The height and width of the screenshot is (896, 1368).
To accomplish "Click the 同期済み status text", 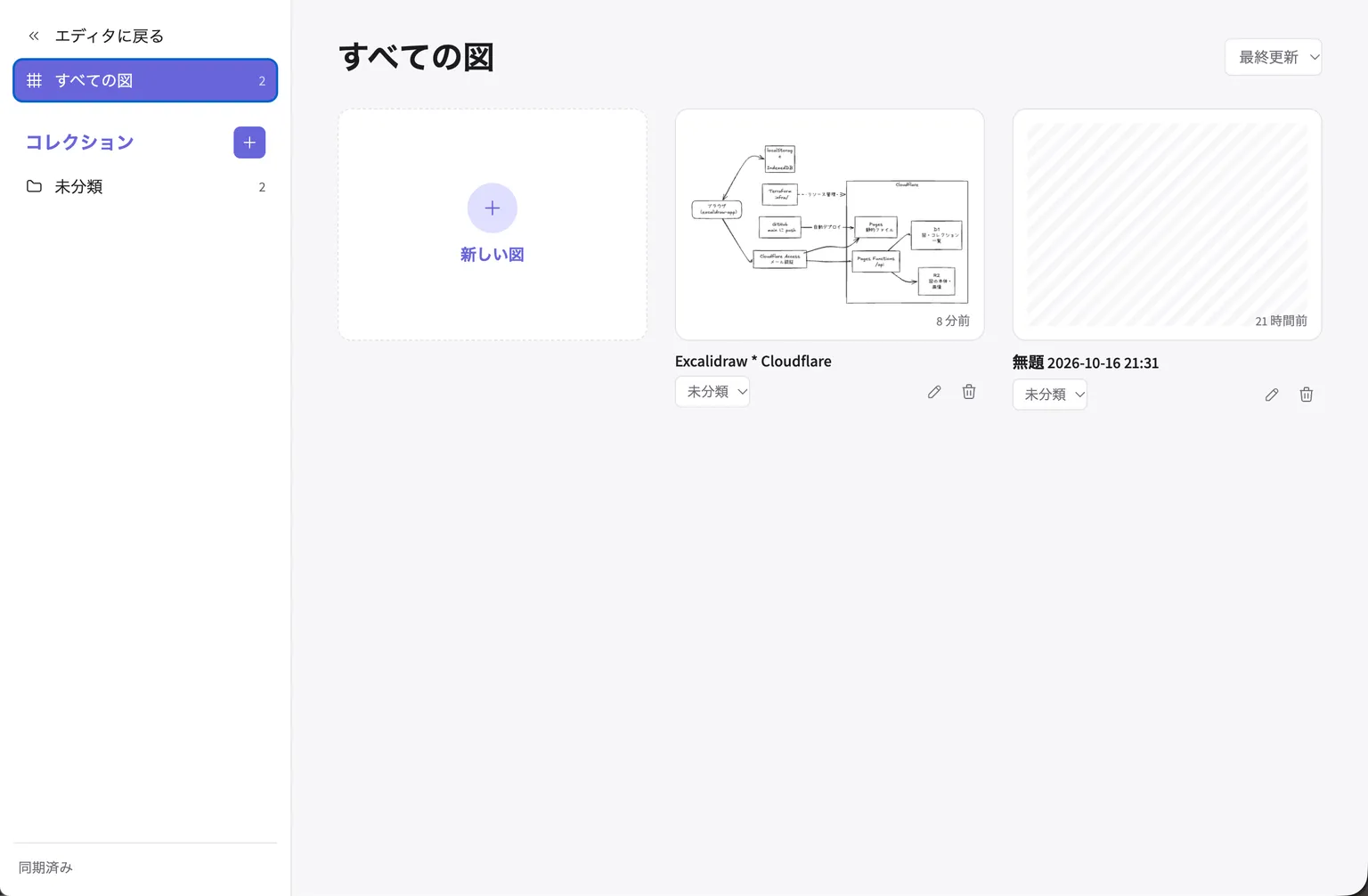I will (45, 867).
